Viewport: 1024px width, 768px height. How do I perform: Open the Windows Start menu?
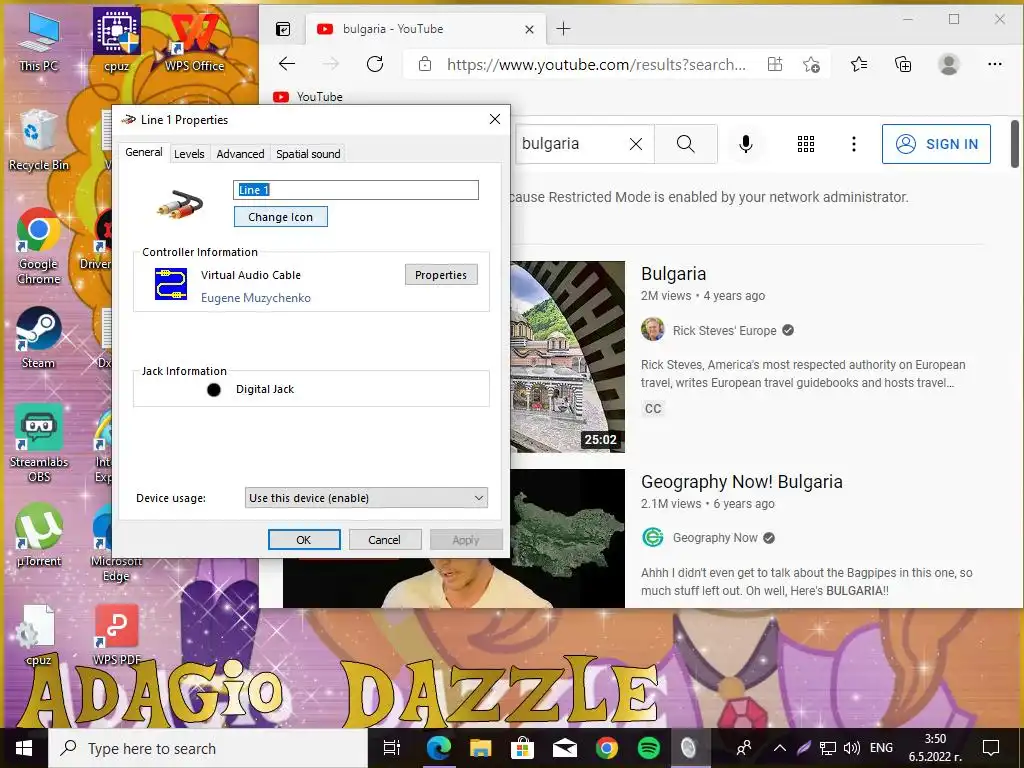[24, 748]
